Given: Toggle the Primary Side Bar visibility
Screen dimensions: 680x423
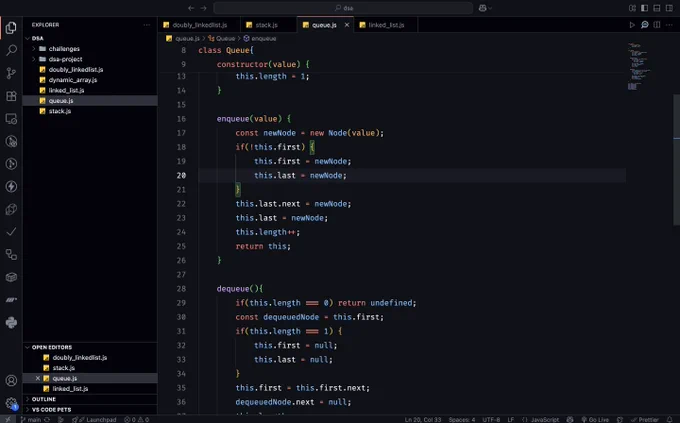Looking at the screenshot, I should 645,8.
